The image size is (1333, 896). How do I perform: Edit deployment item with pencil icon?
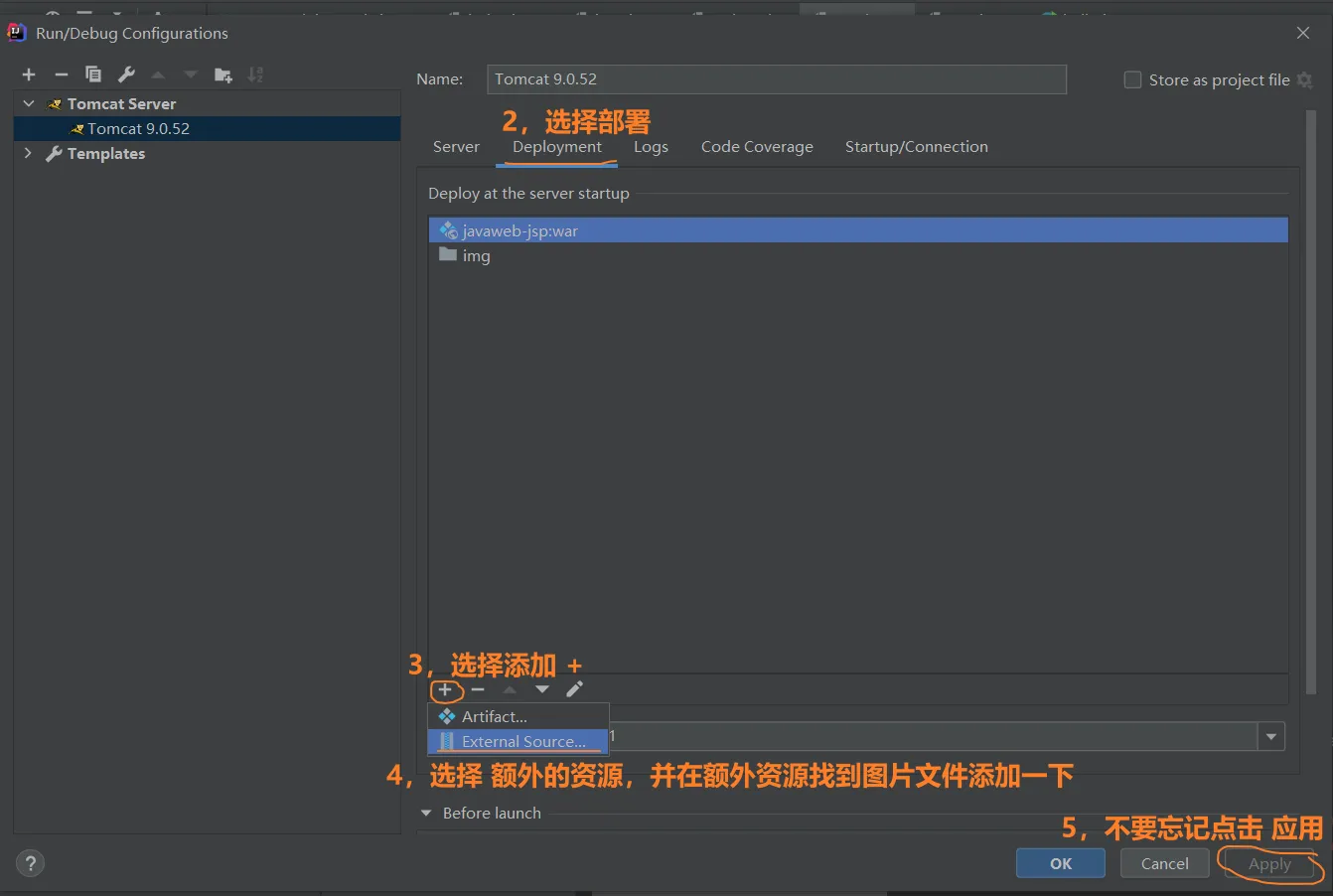click(x=574, y=689)
